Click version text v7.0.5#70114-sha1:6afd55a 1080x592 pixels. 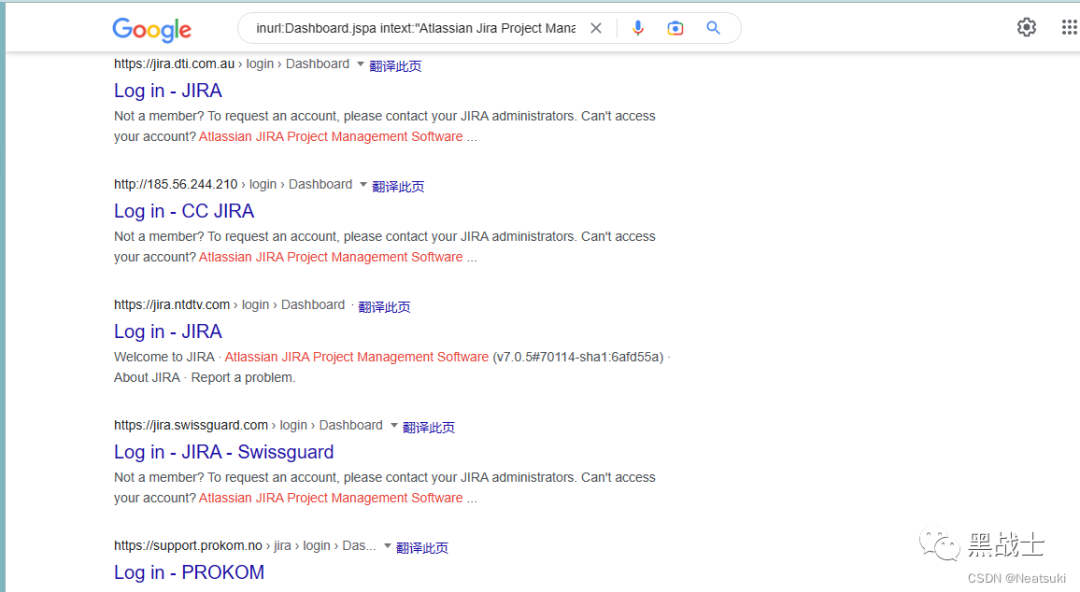[x=578, y=357]
